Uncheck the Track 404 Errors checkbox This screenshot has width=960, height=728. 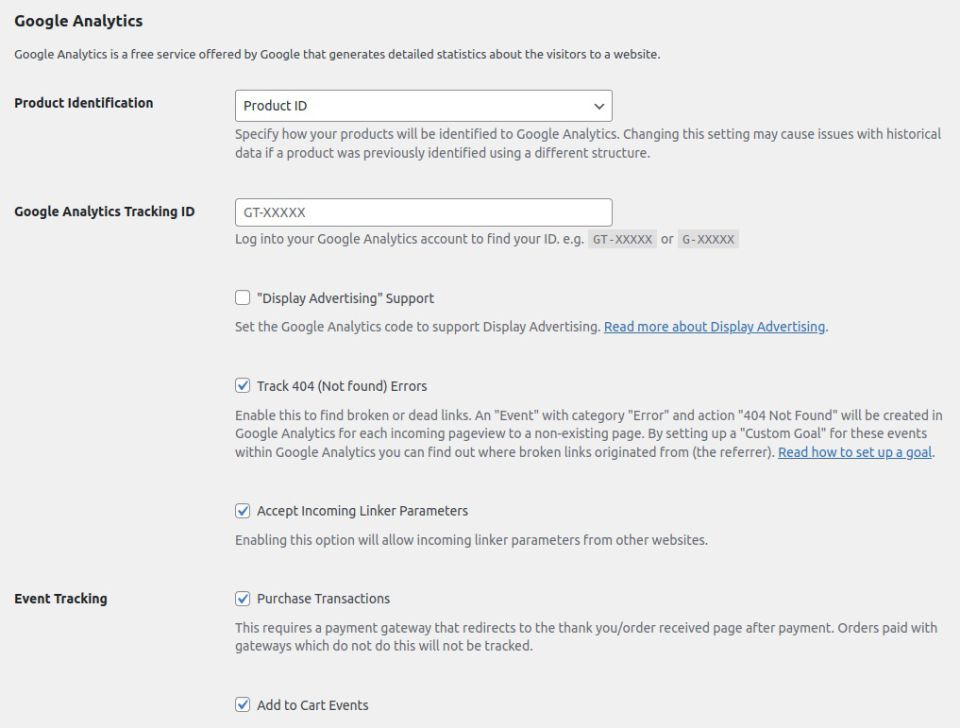pos(243,386)
